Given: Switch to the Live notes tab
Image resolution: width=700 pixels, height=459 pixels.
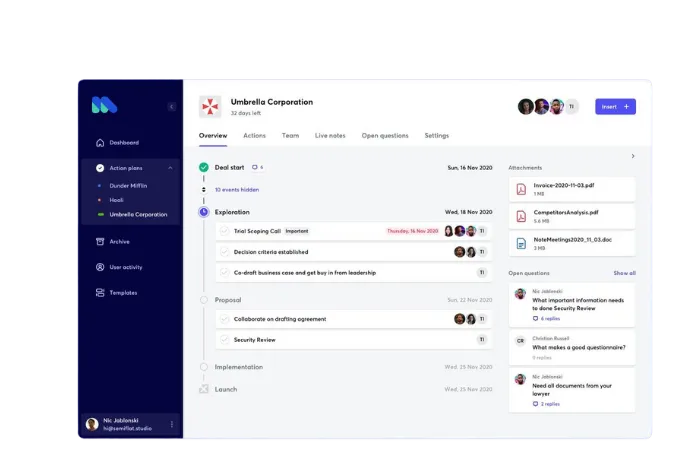Looking at the screenshot, I should pyautogui.click(x=330, y=135).
